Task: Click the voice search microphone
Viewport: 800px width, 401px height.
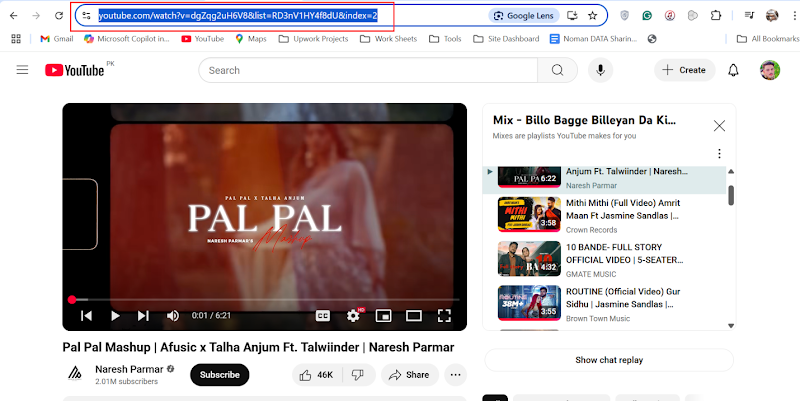Action: coord(601,70)
